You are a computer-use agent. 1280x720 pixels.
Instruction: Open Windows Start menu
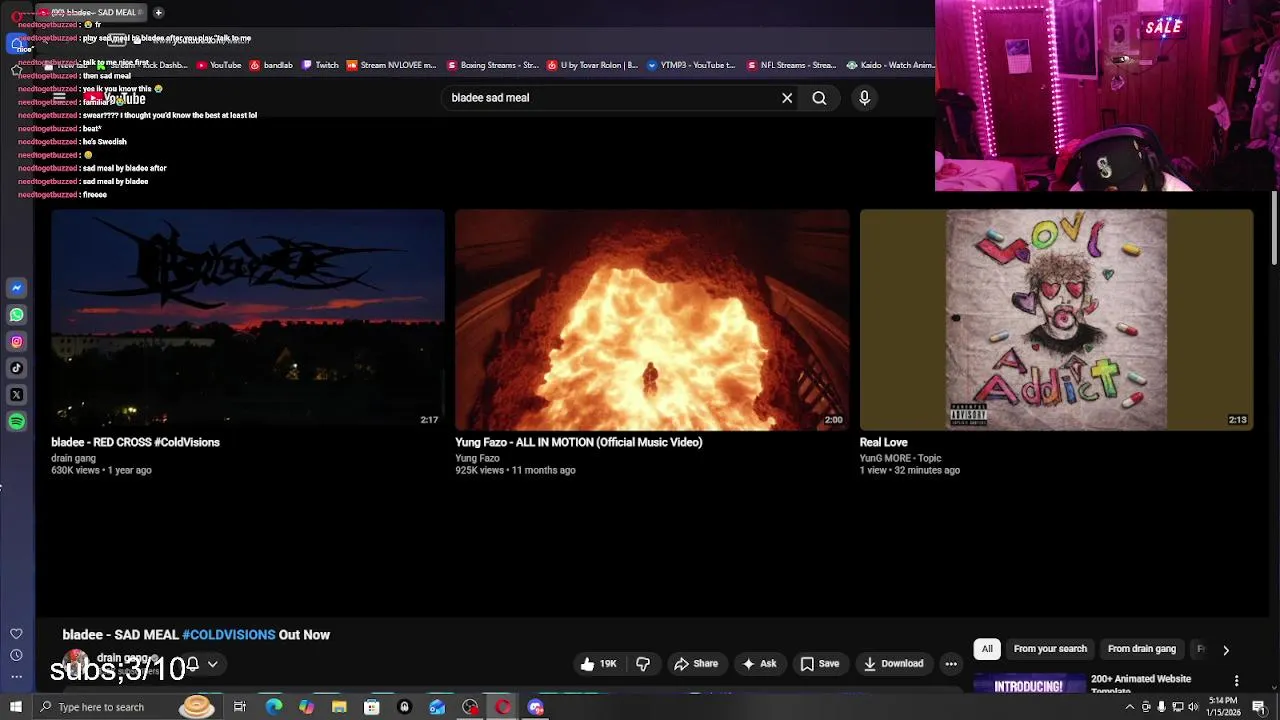16,707
